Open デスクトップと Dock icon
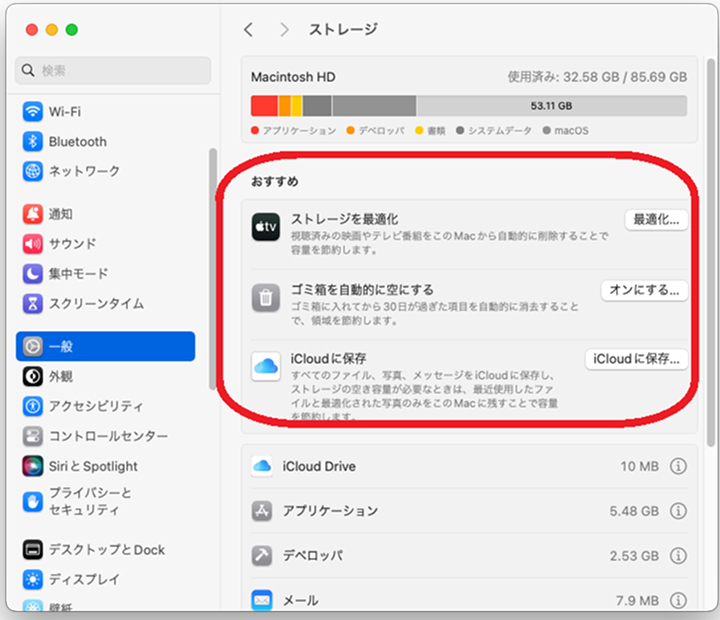The image size is (720, 620). click(33, 549)
